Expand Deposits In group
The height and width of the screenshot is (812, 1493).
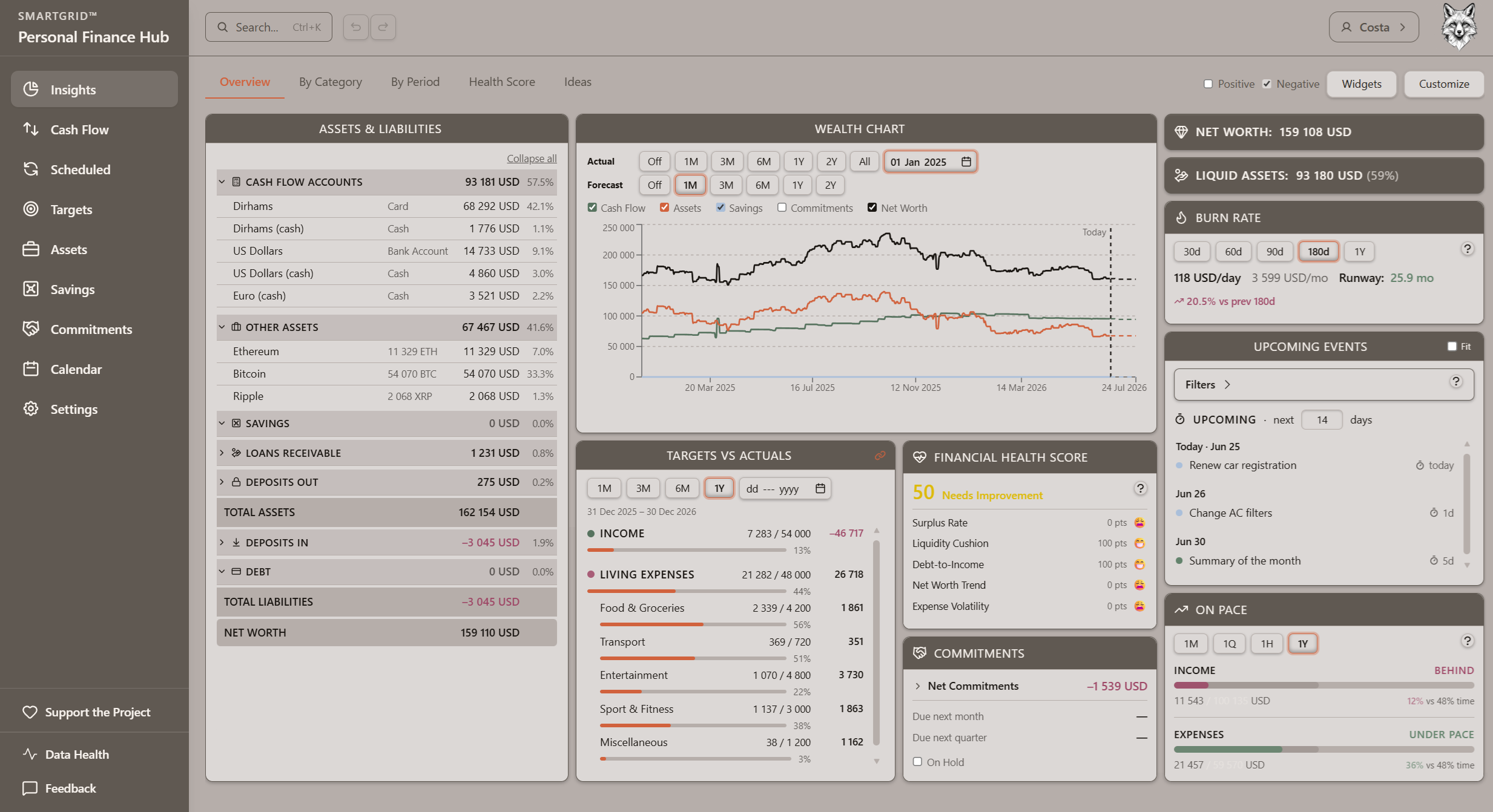pyautogui.click(x=222, y=543)
